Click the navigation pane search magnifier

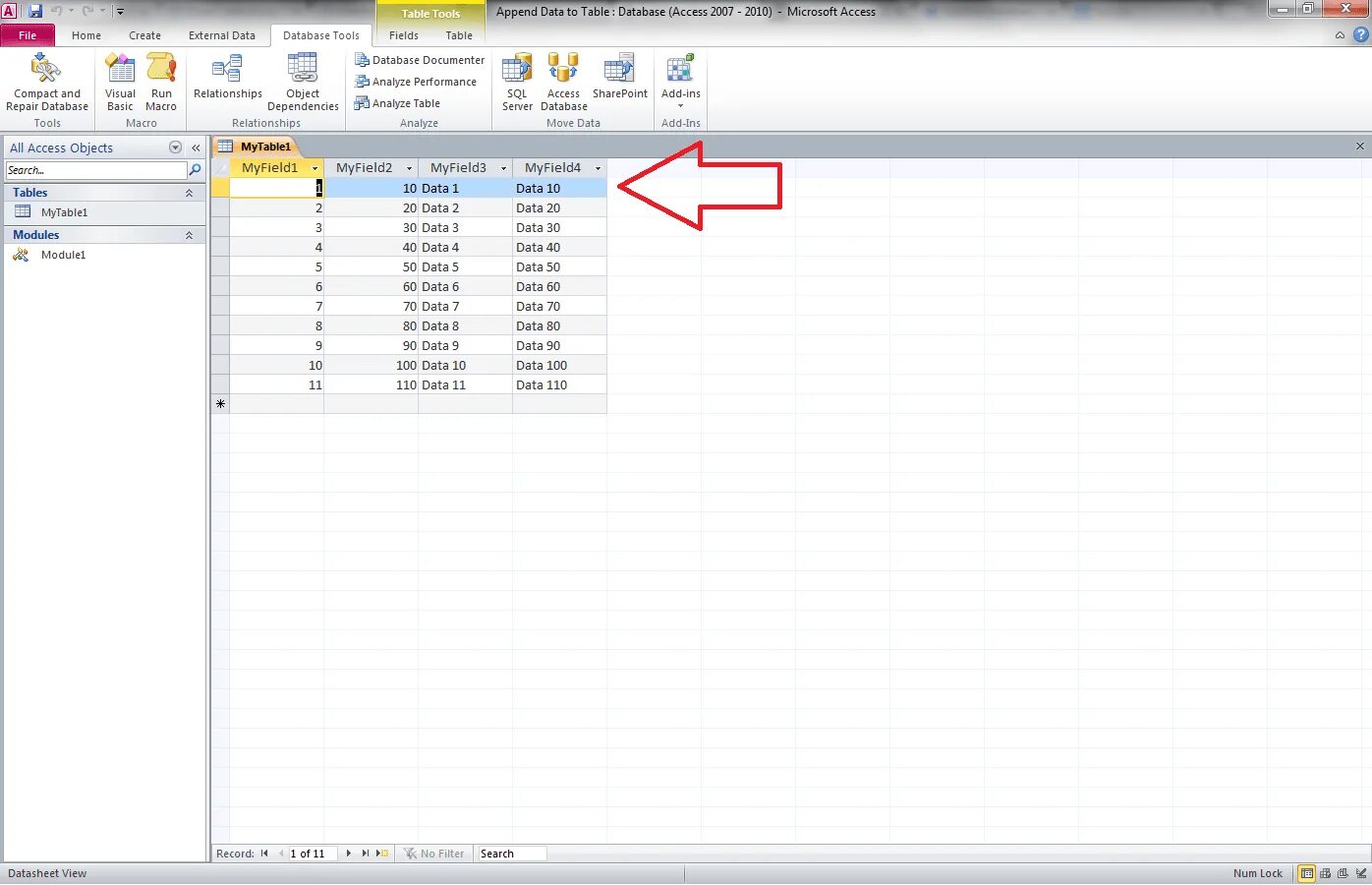pyautogui.click(x=195, y=170)
